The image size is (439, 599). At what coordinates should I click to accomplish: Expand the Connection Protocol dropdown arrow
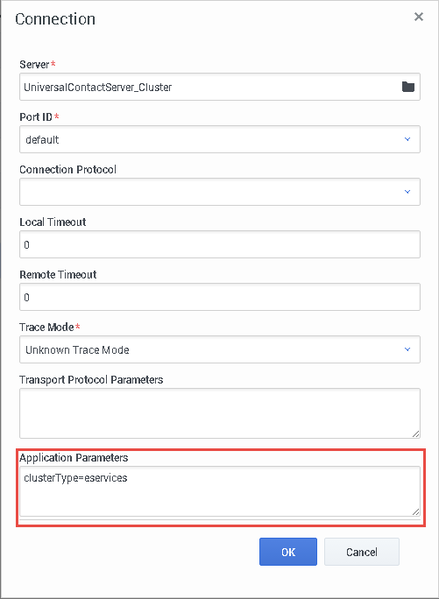coord(407,192)
